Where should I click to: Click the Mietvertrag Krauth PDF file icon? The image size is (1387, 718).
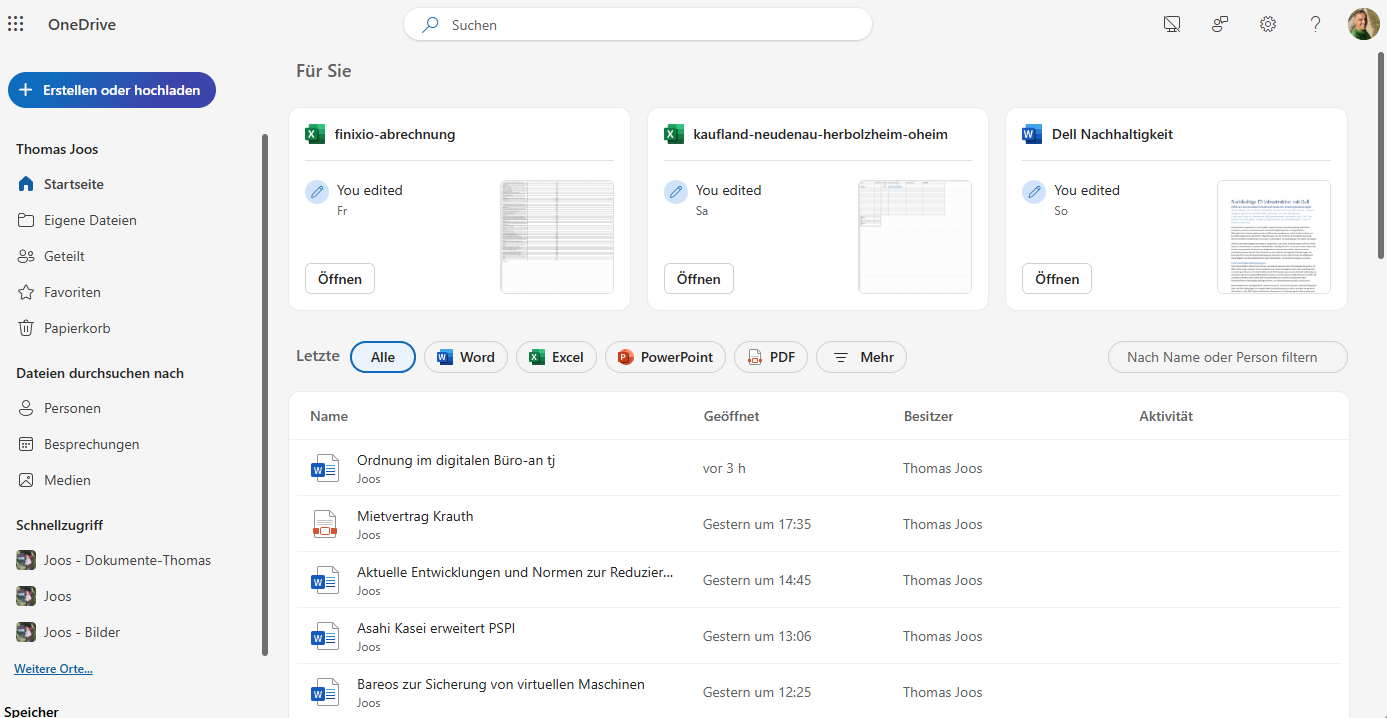pyautogui.click(x=325, y=524)
